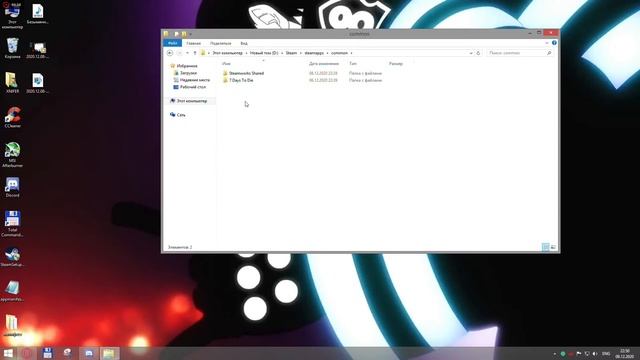Open Explorer Help question mark icon

click(x=554, y=43)
